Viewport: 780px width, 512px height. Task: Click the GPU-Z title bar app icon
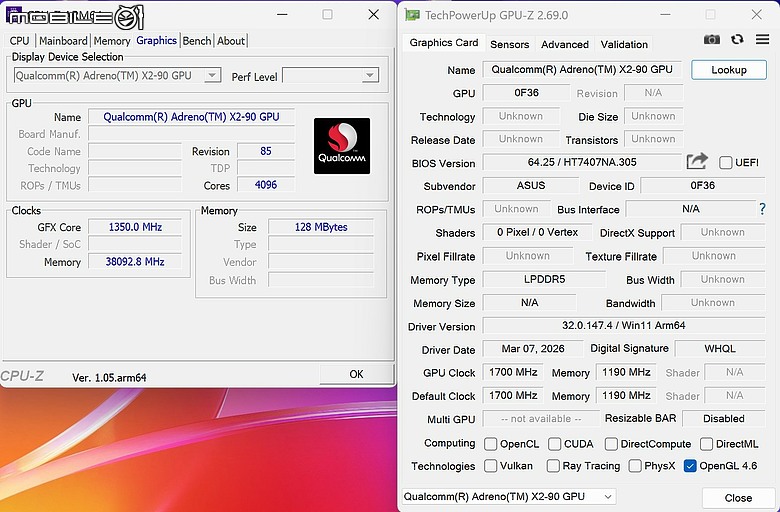[411, 15]
